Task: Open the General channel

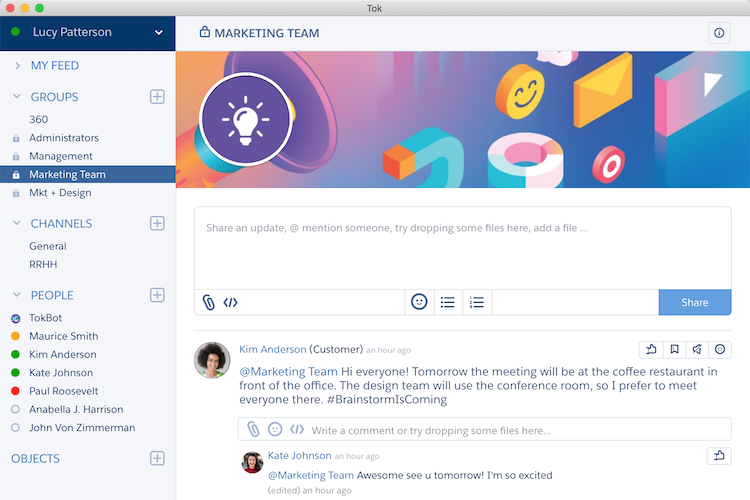Action: [48, 246]
